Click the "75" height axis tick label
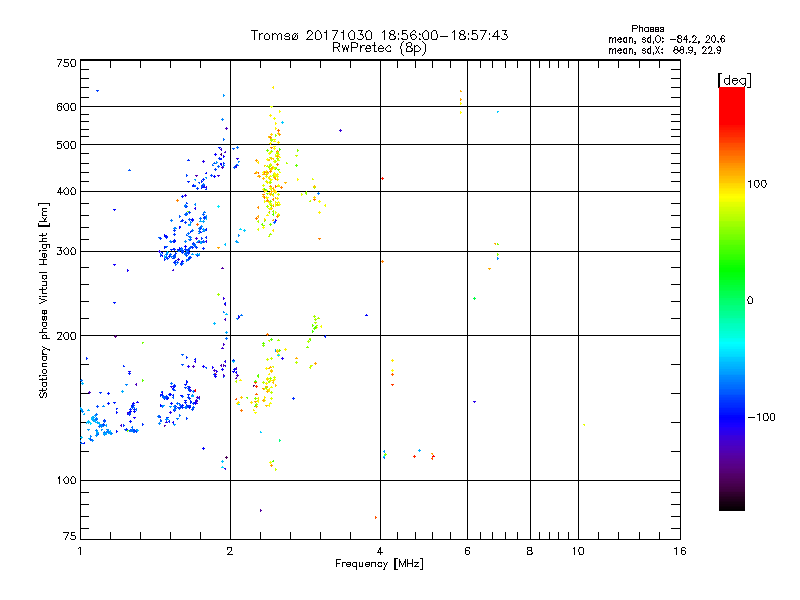800x600 pixels. click(70, 536)
